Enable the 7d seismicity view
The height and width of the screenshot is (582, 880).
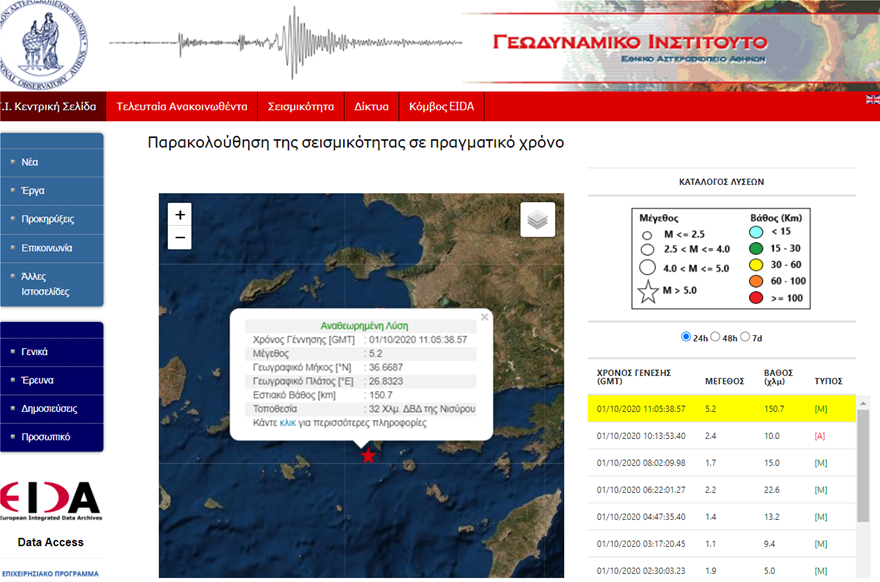(x=747, y=338)
